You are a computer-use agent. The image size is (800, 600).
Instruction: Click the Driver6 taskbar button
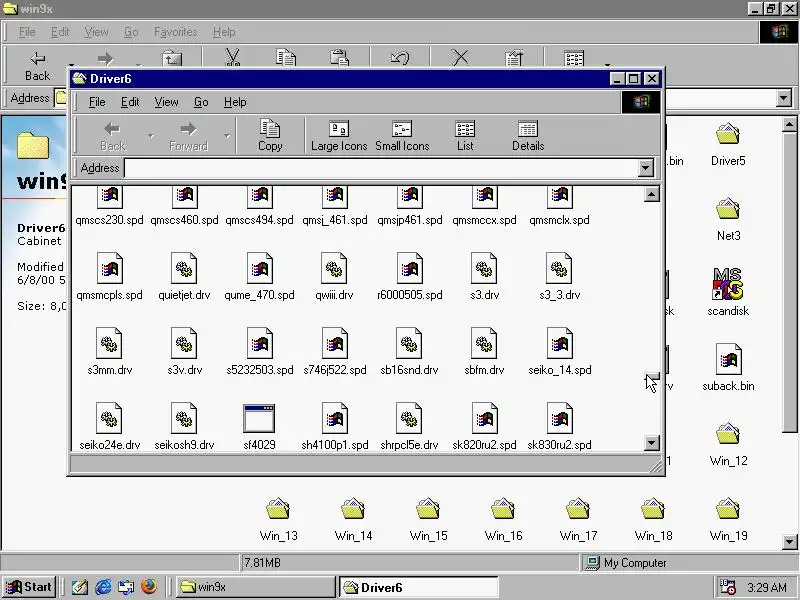[x=418, y=587]
